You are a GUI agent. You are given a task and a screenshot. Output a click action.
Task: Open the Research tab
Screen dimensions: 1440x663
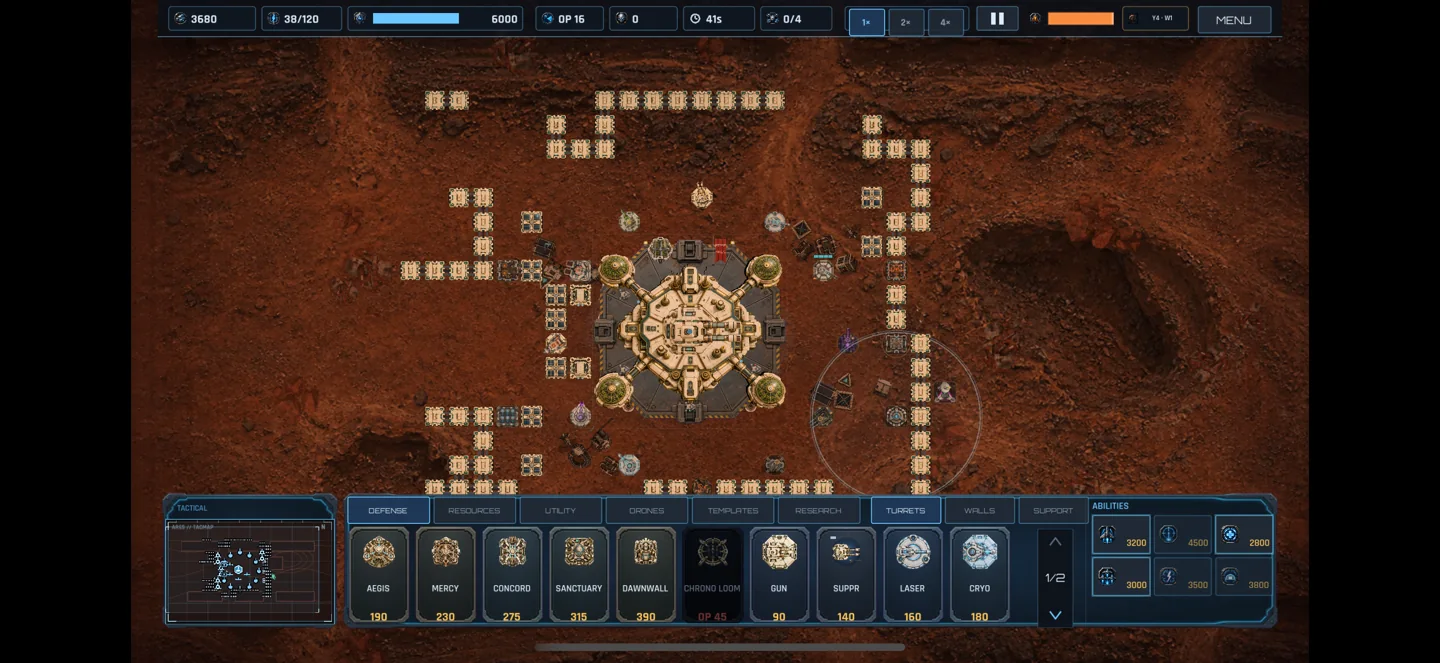pos(818,510)
